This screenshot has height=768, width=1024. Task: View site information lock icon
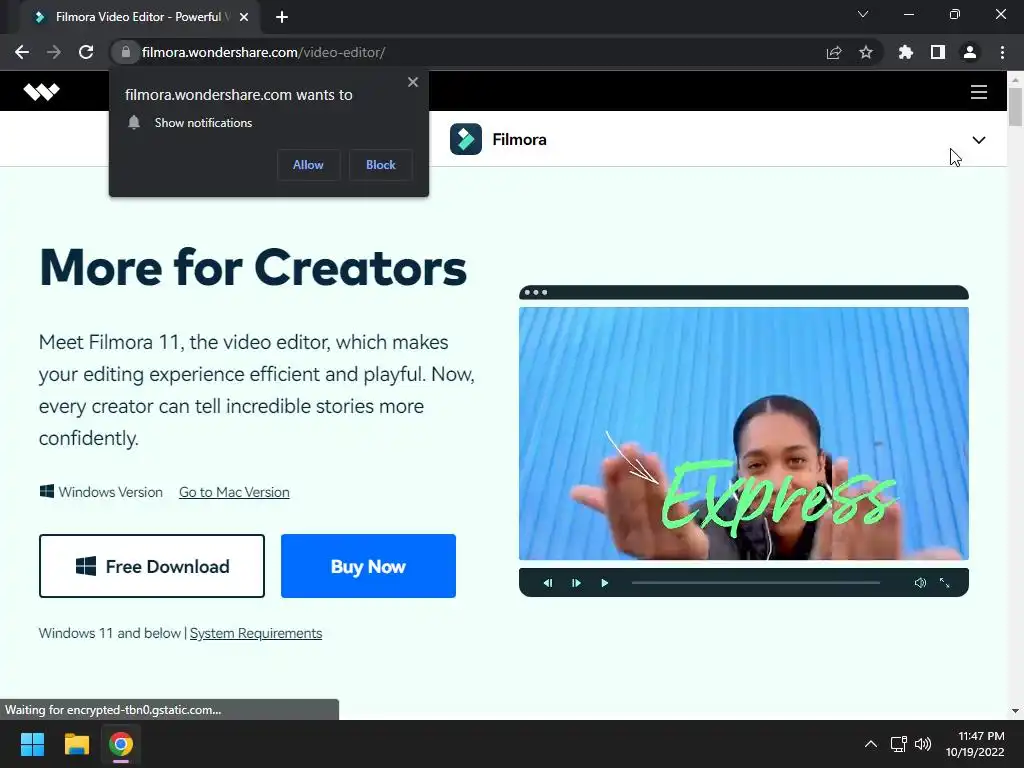(126, 52)
